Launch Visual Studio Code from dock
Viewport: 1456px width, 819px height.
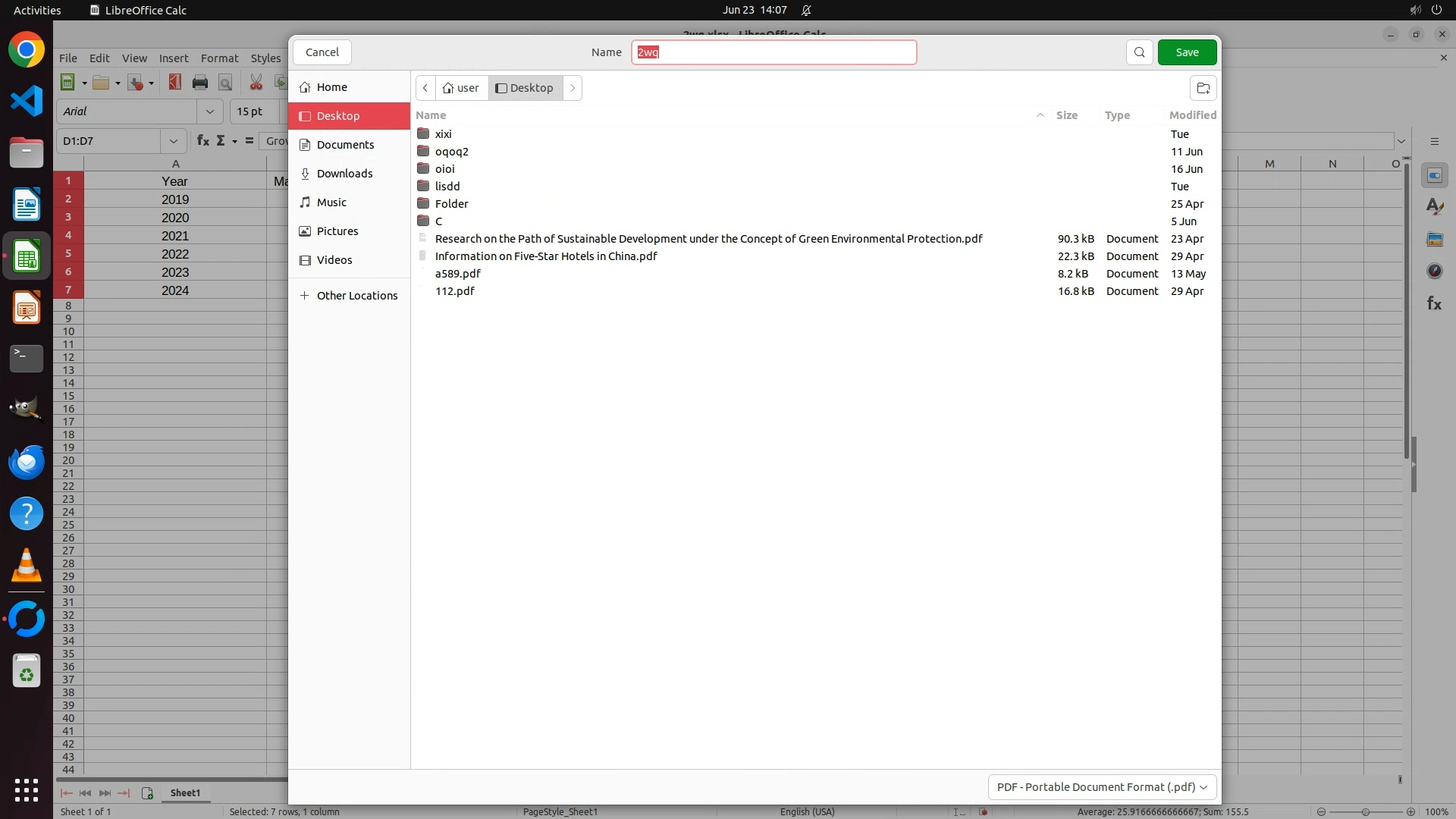[x=27, y=101]
